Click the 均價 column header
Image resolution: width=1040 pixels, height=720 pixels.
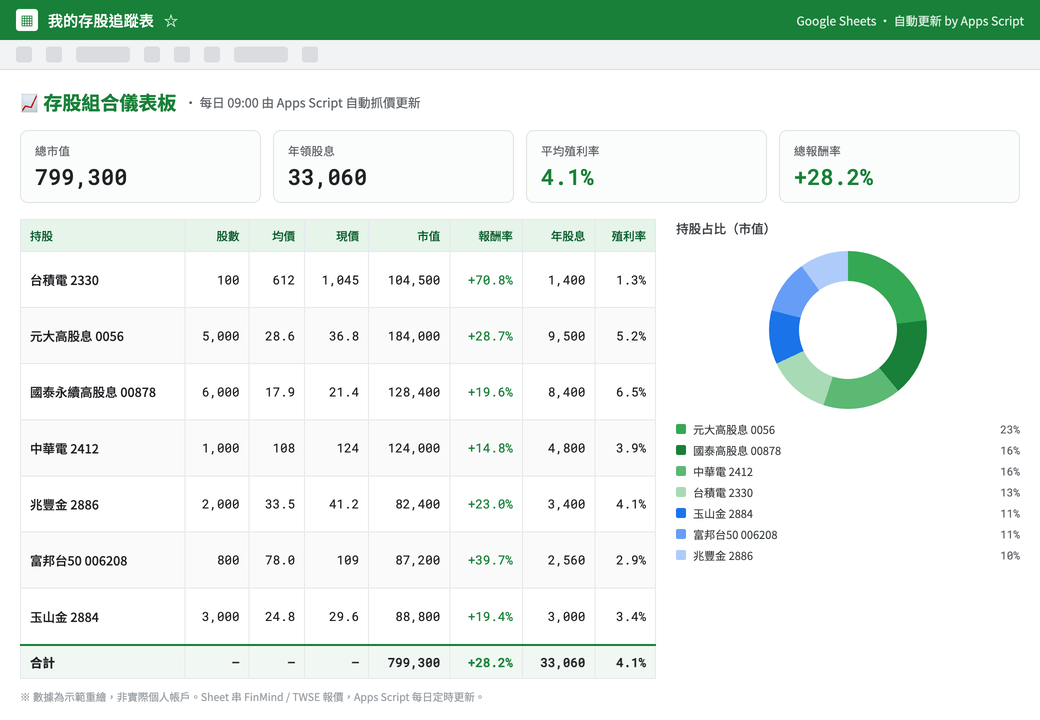(277, 236)
